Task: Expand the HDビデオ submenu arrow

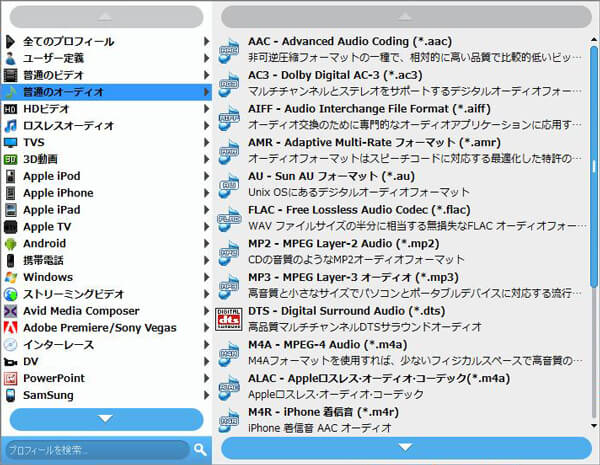Action: click(x=206, y=109)
